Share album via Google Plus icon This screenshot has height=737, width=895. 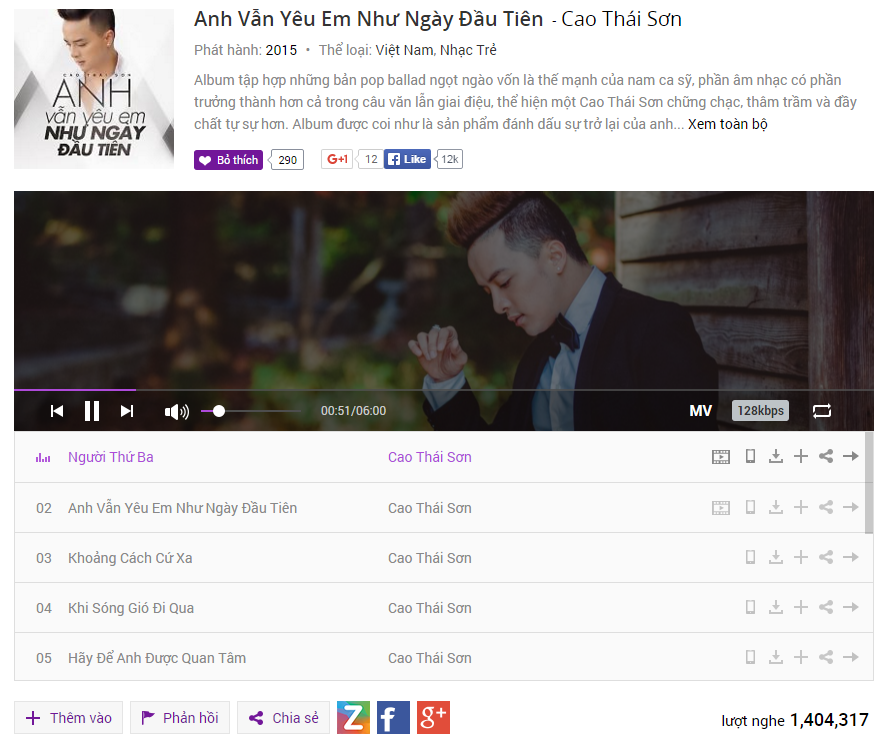(433, 718)
